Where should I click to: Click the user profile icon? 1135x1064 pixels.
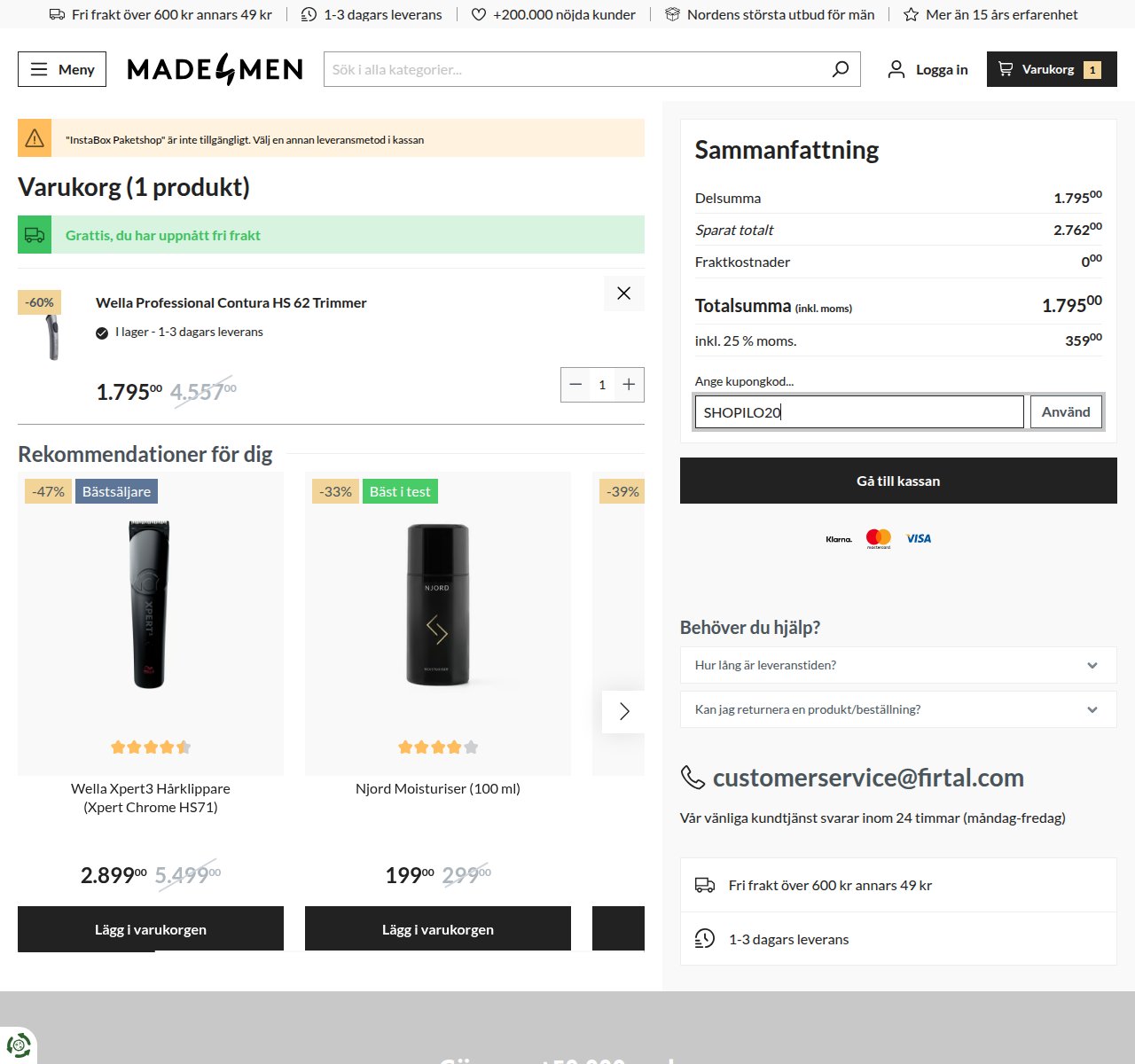896,69
